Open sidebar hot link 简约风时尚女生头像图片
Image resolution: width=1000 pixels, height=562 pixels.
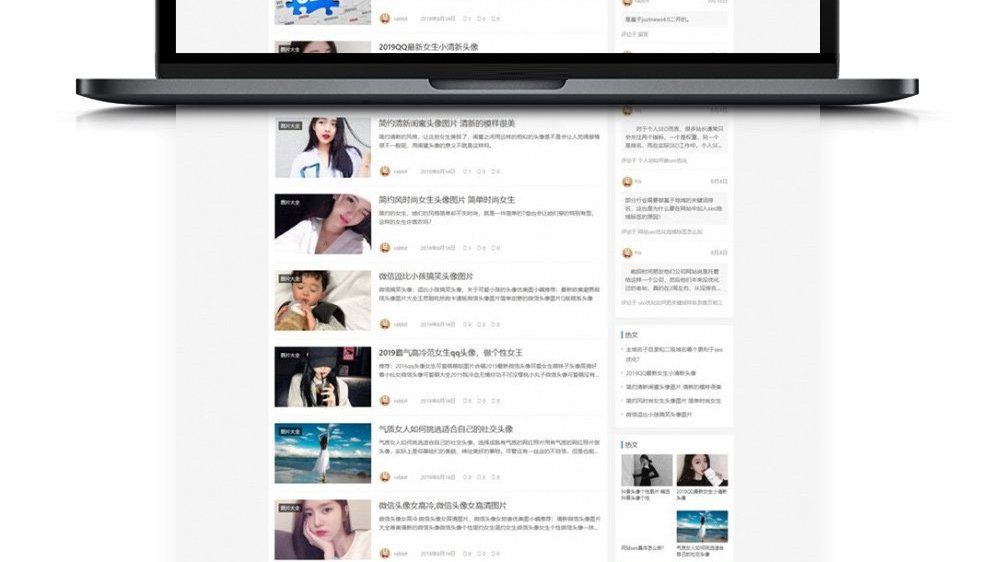tap(673, 401)
